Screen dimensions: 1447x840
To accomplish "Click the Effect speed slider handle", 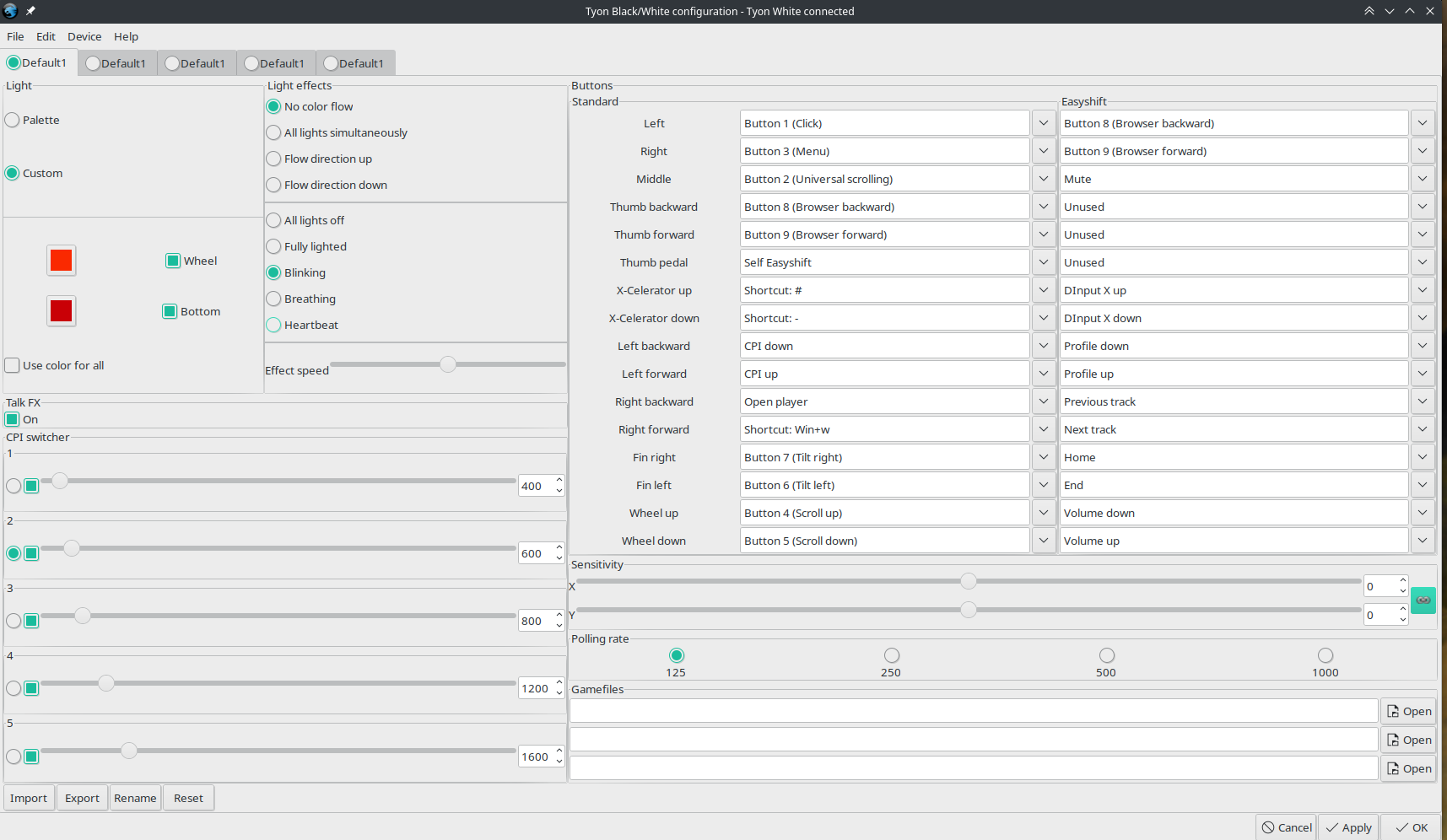I will (x=448, y=364).
